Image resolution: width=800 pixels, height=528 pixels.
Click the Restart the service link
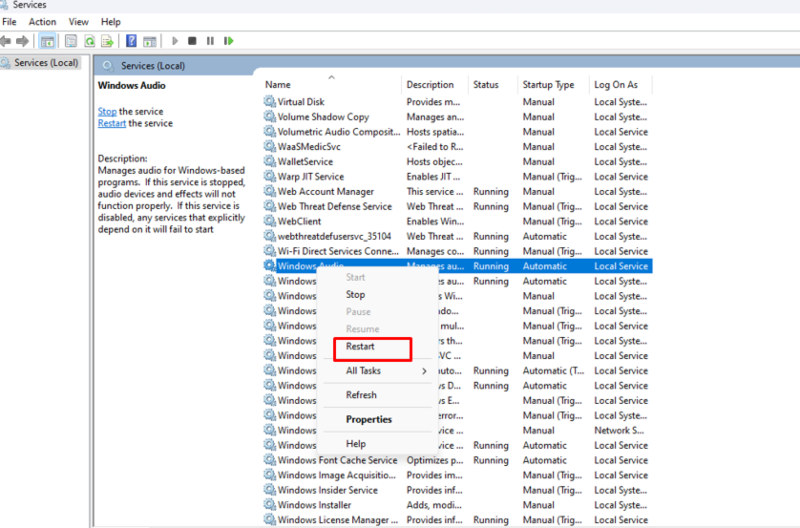[112, 123]
